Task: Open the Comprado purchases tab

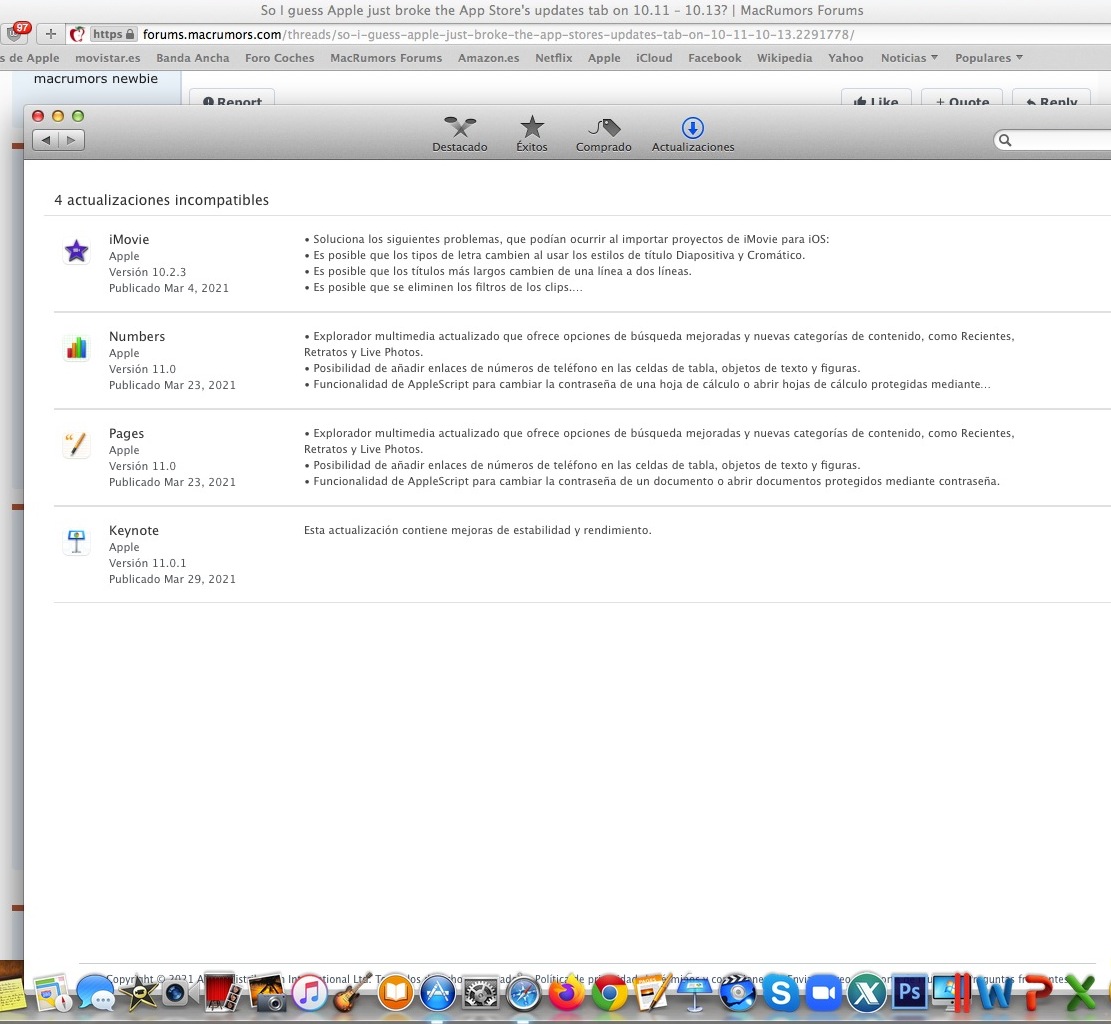Action: (603, 135)
